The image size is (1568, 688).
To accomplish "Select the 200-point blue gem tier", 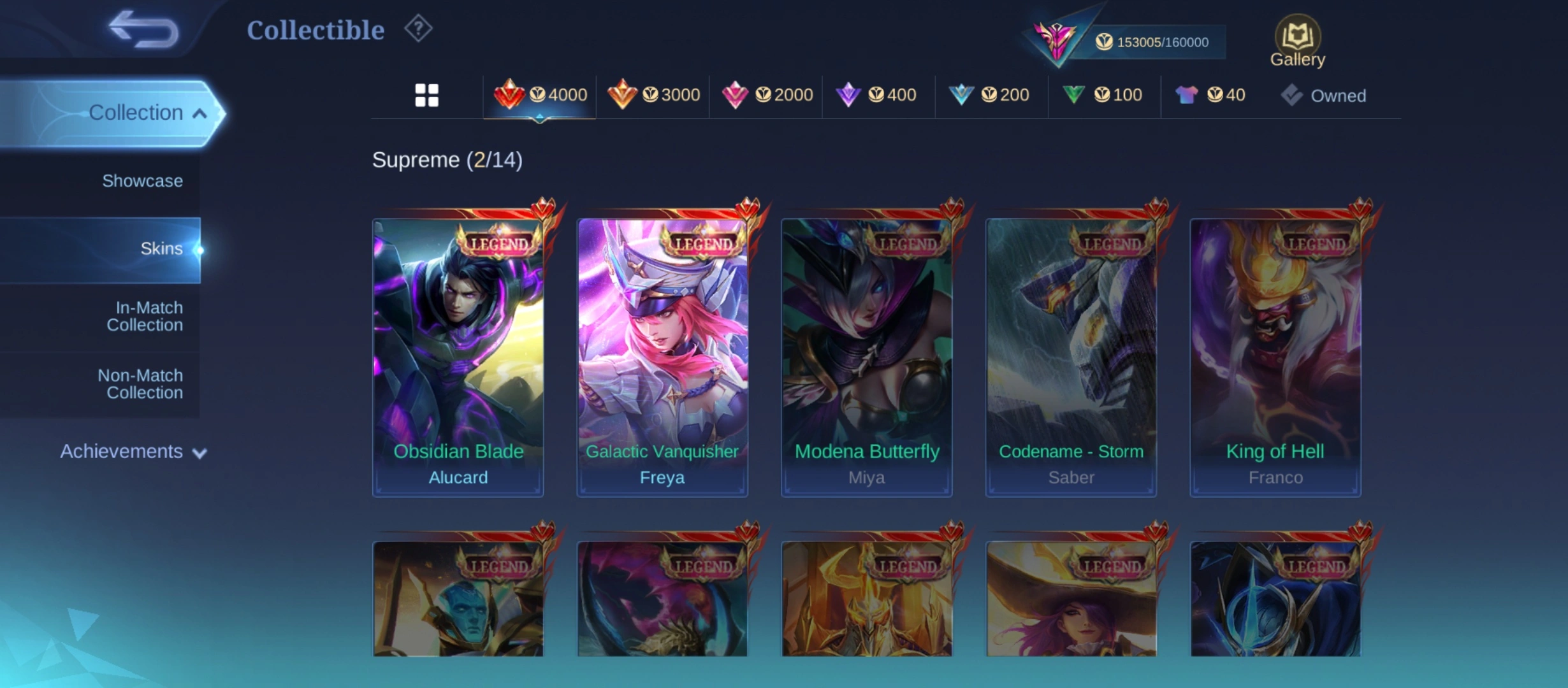I will click(x=989, y=95).
